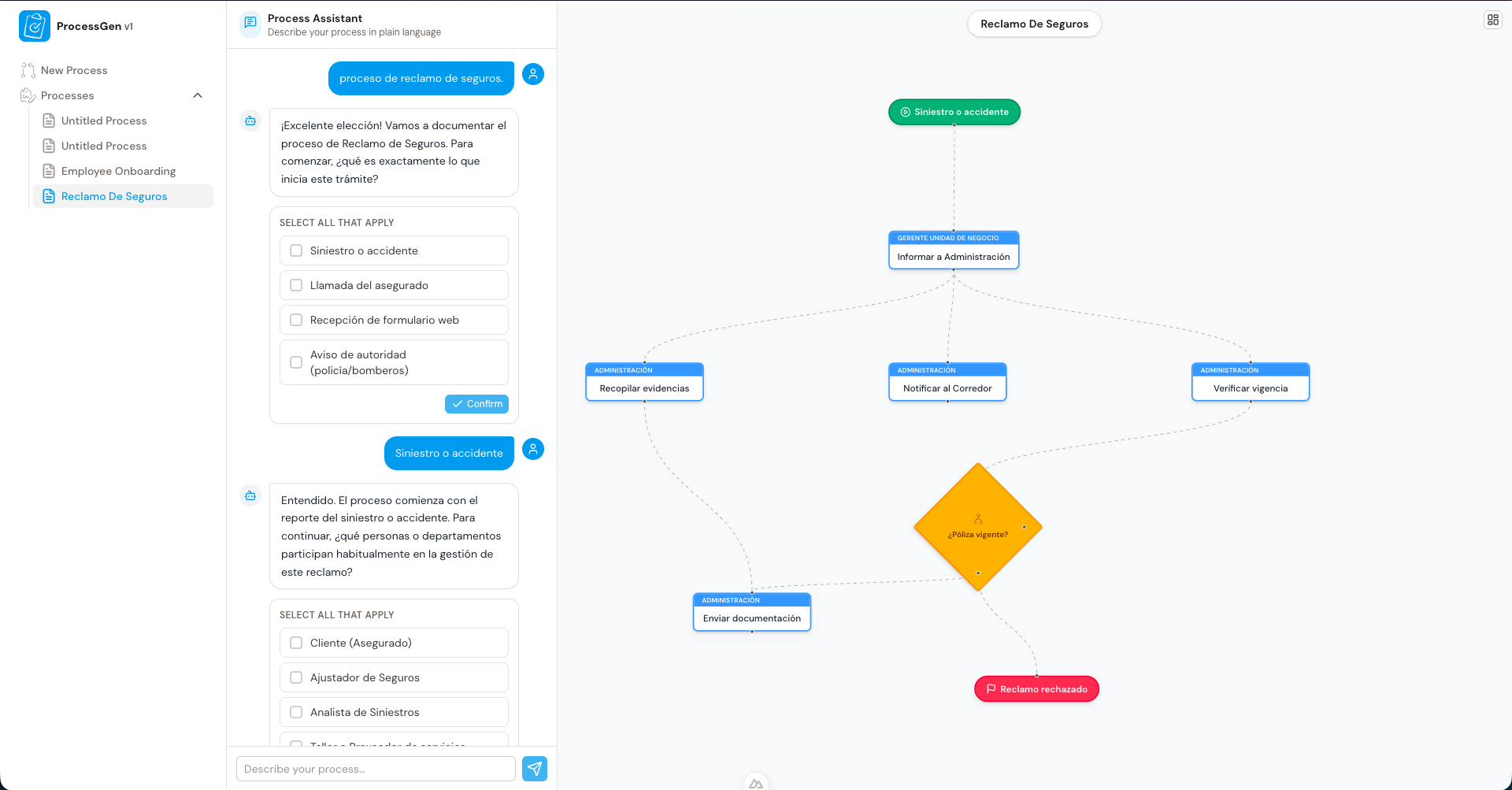
Task: Collapse the Processes tree section
Action: [x=198, y=95]
